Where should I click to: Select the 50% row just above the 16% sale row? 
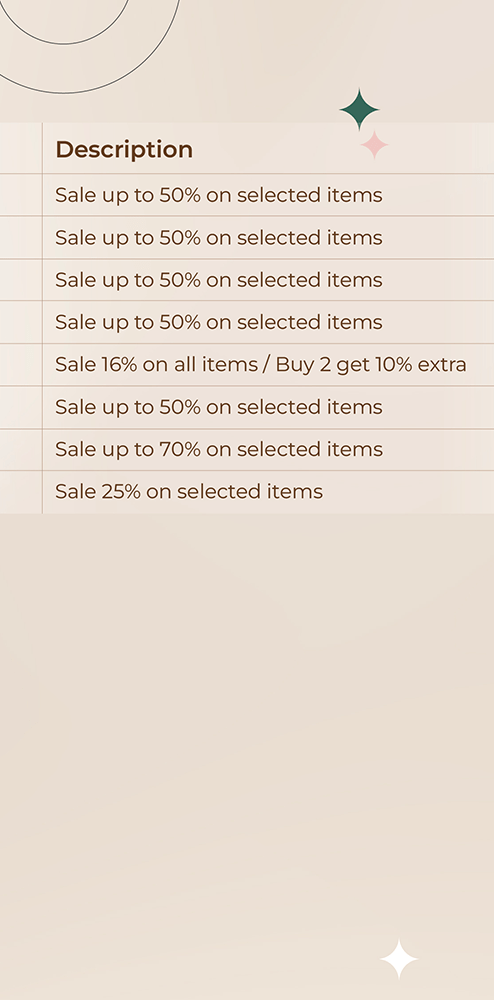coord(268,322)
